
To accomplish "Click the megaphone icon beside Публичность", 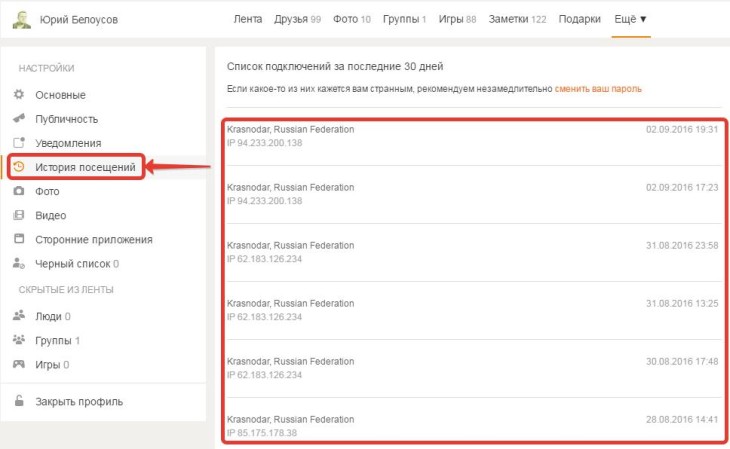I will click(x=19, y=118).
